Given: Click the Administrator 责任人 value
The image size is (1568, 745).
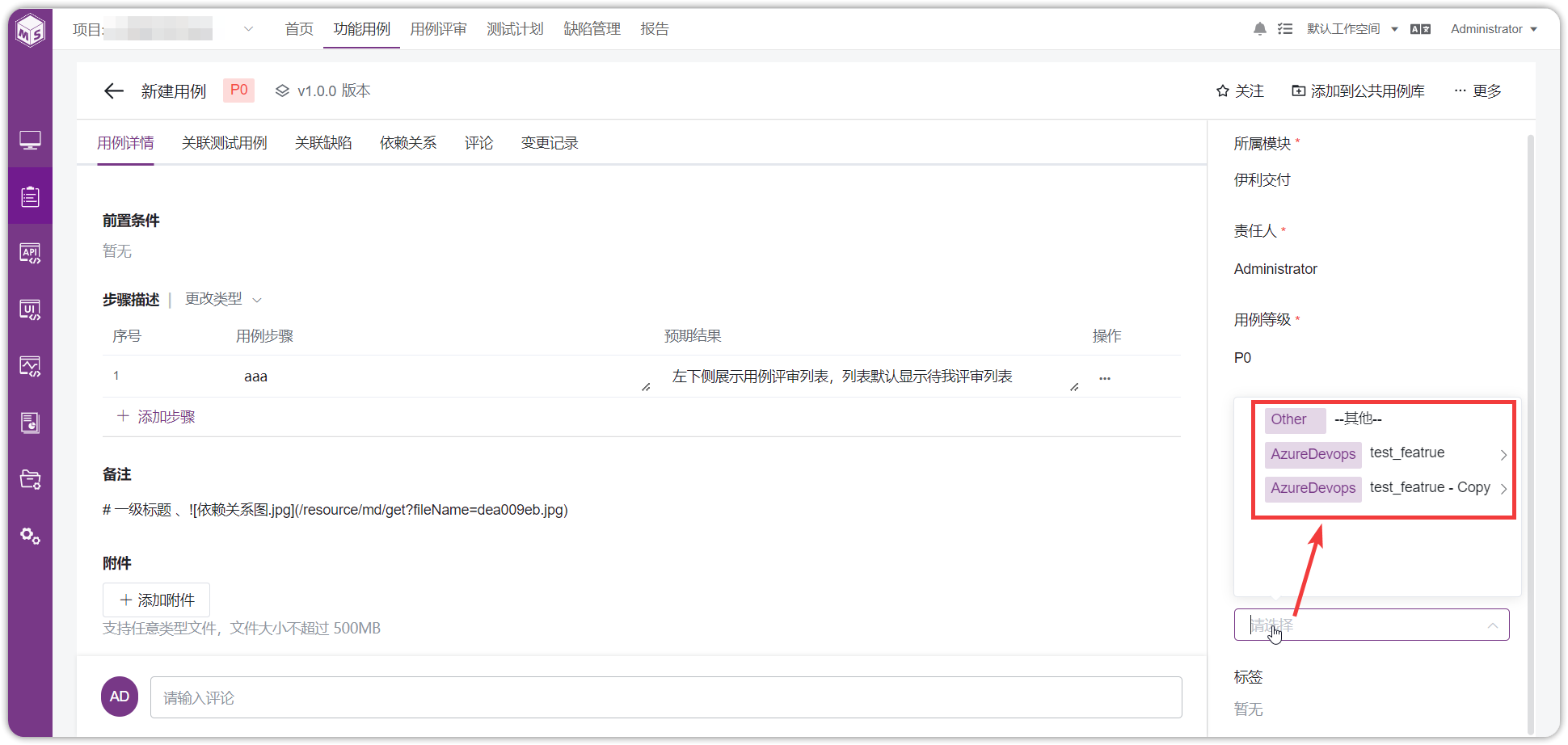Looking at the screenshot, I should tap(1275, 269).
